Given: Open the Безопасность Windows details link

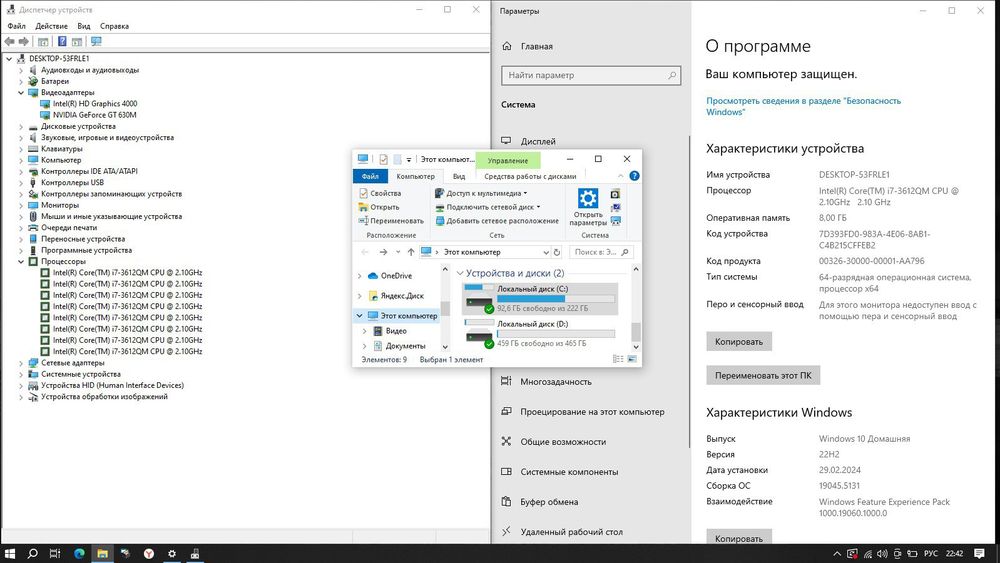Looking at the screenshot, I should tap(803, 106).
